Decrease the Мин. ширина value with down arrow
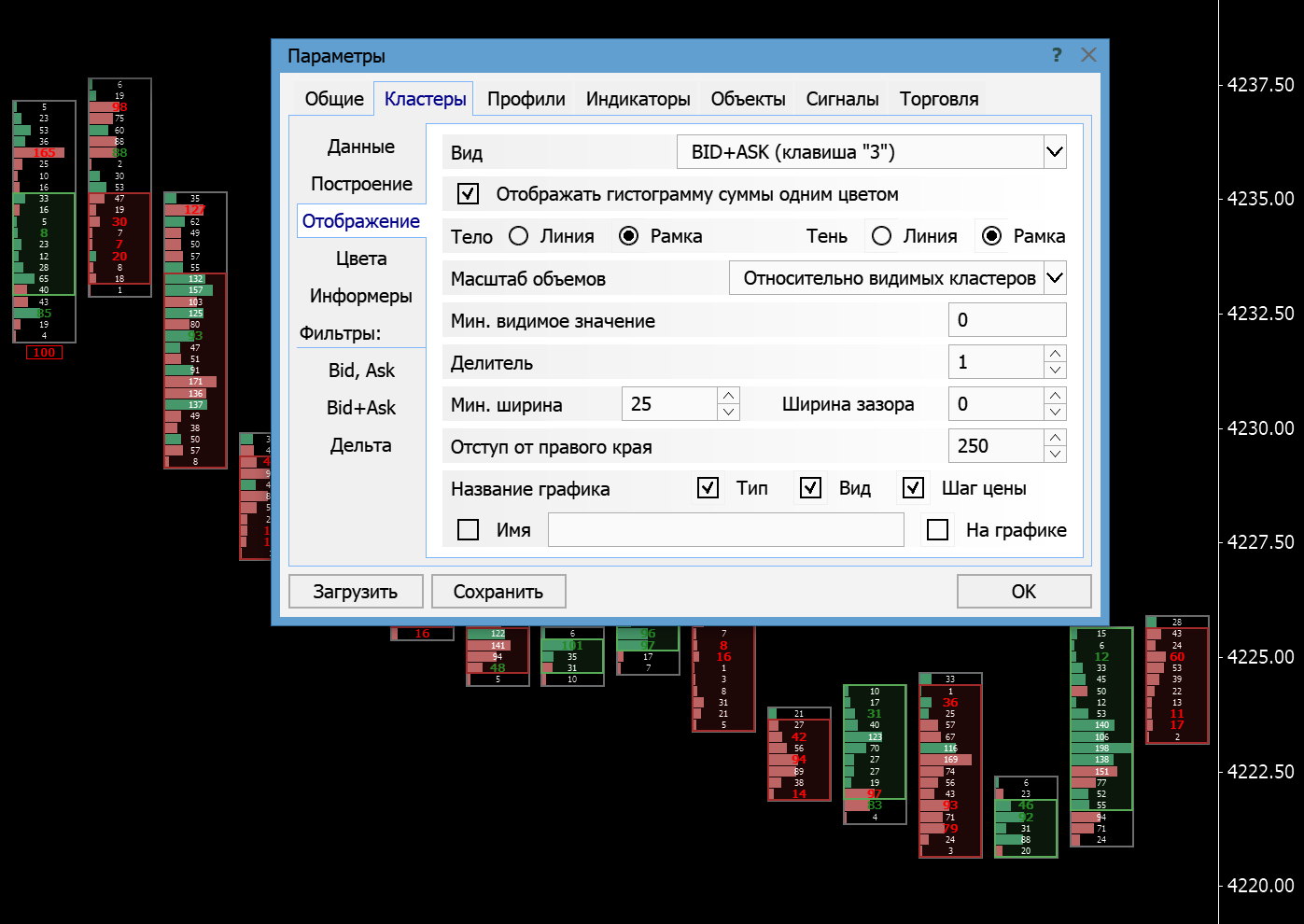This screenshot has width=1304, height=924. 729,413
